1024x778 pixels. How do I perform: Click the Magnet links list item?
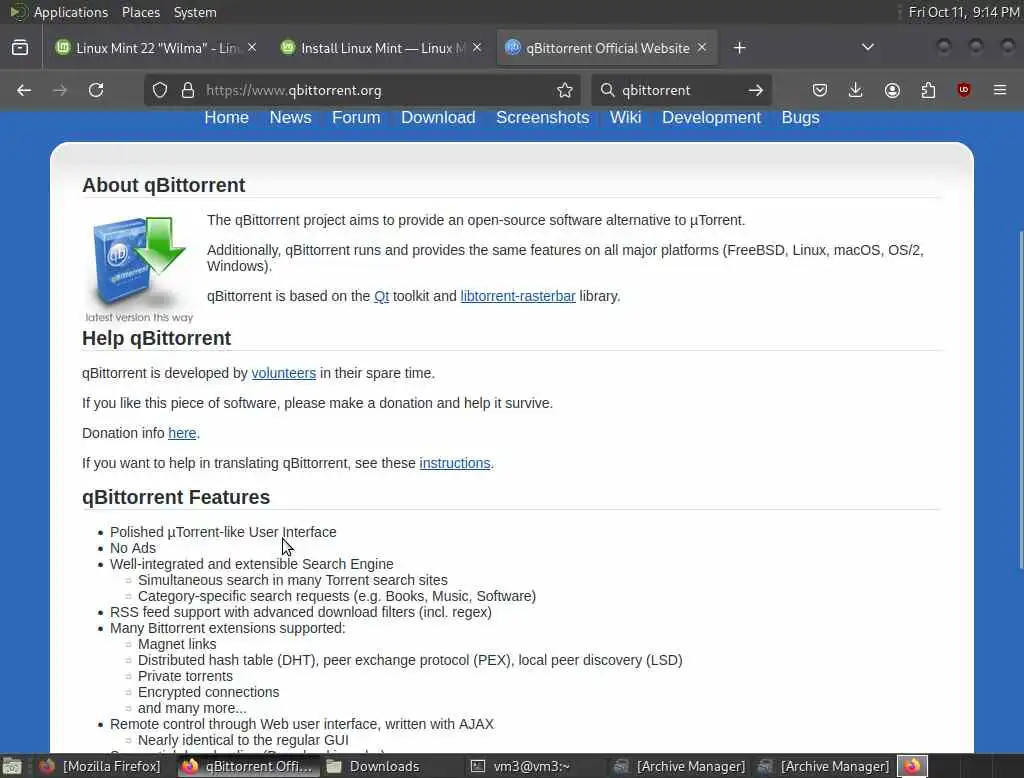[177, 644]
